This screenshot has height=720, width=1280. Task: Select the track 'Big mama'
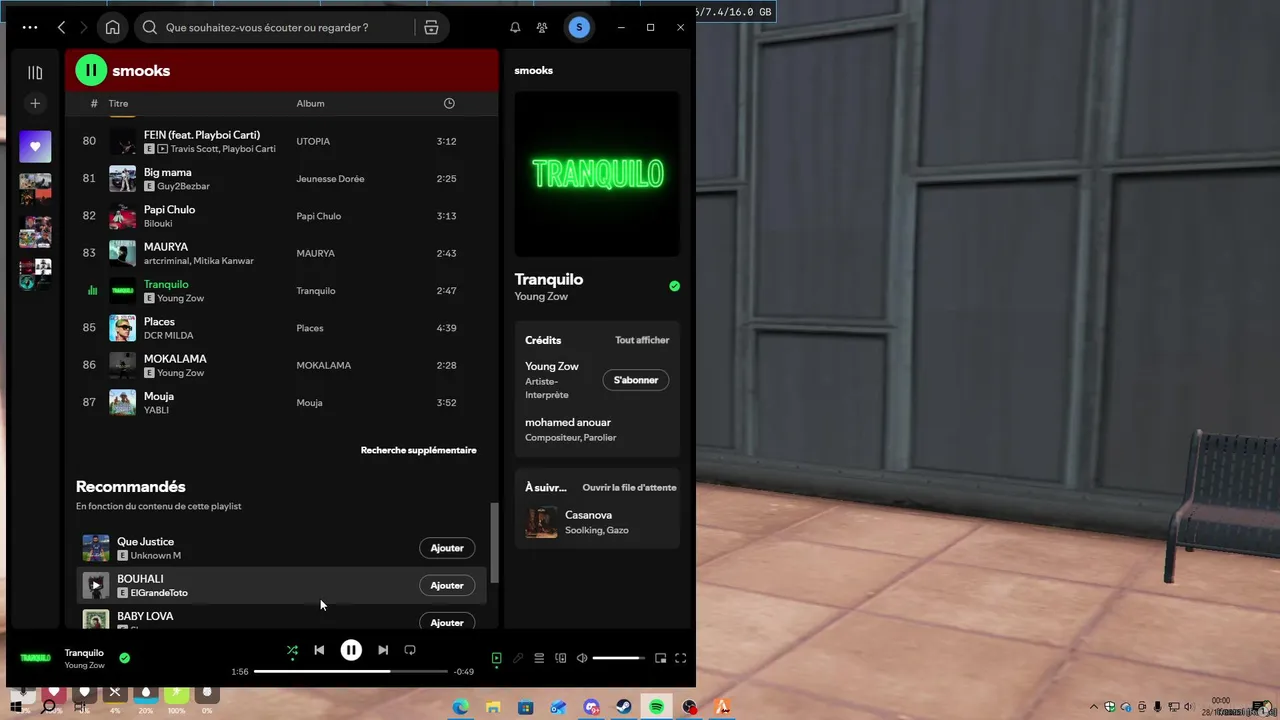tap(168, 172)
